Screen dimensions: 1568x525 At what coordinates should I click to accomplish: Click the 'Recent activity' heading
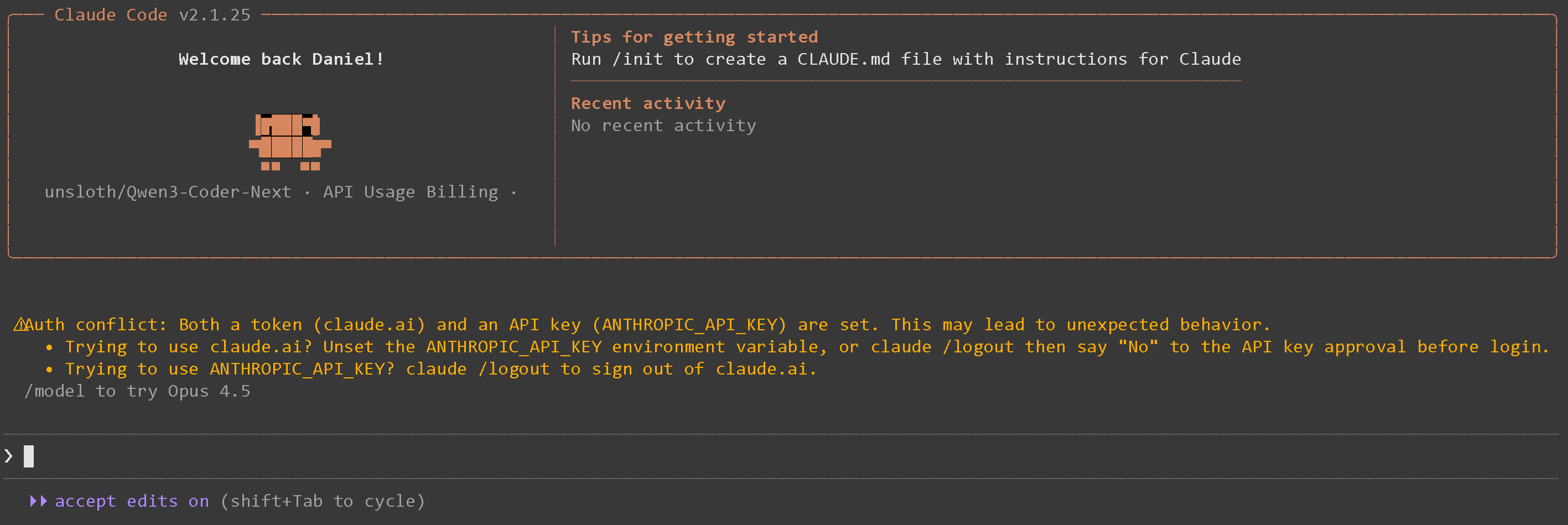click(x=648, y=103)
